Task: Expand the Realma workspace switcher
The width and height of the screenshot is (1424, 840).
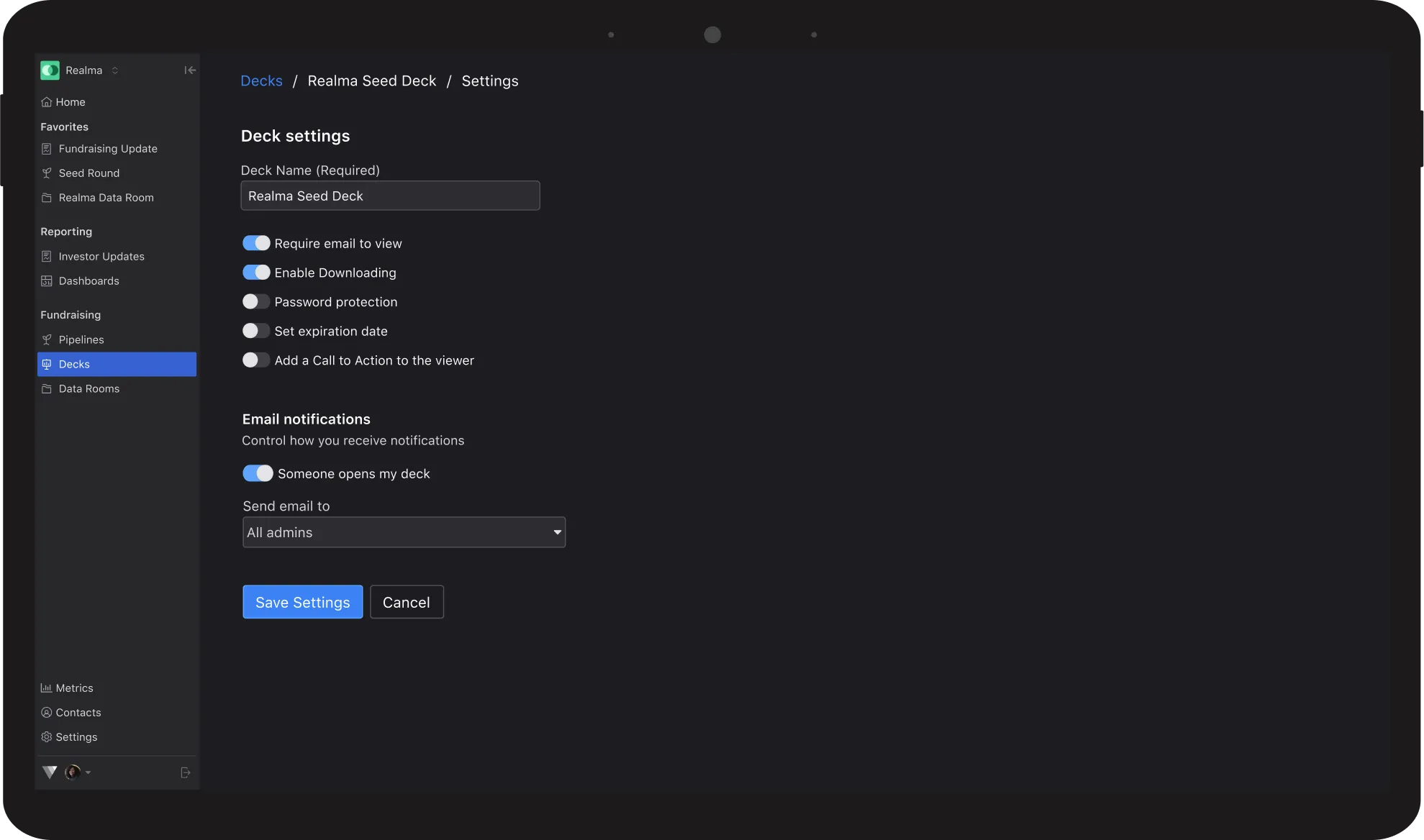Action: point(114,70)
